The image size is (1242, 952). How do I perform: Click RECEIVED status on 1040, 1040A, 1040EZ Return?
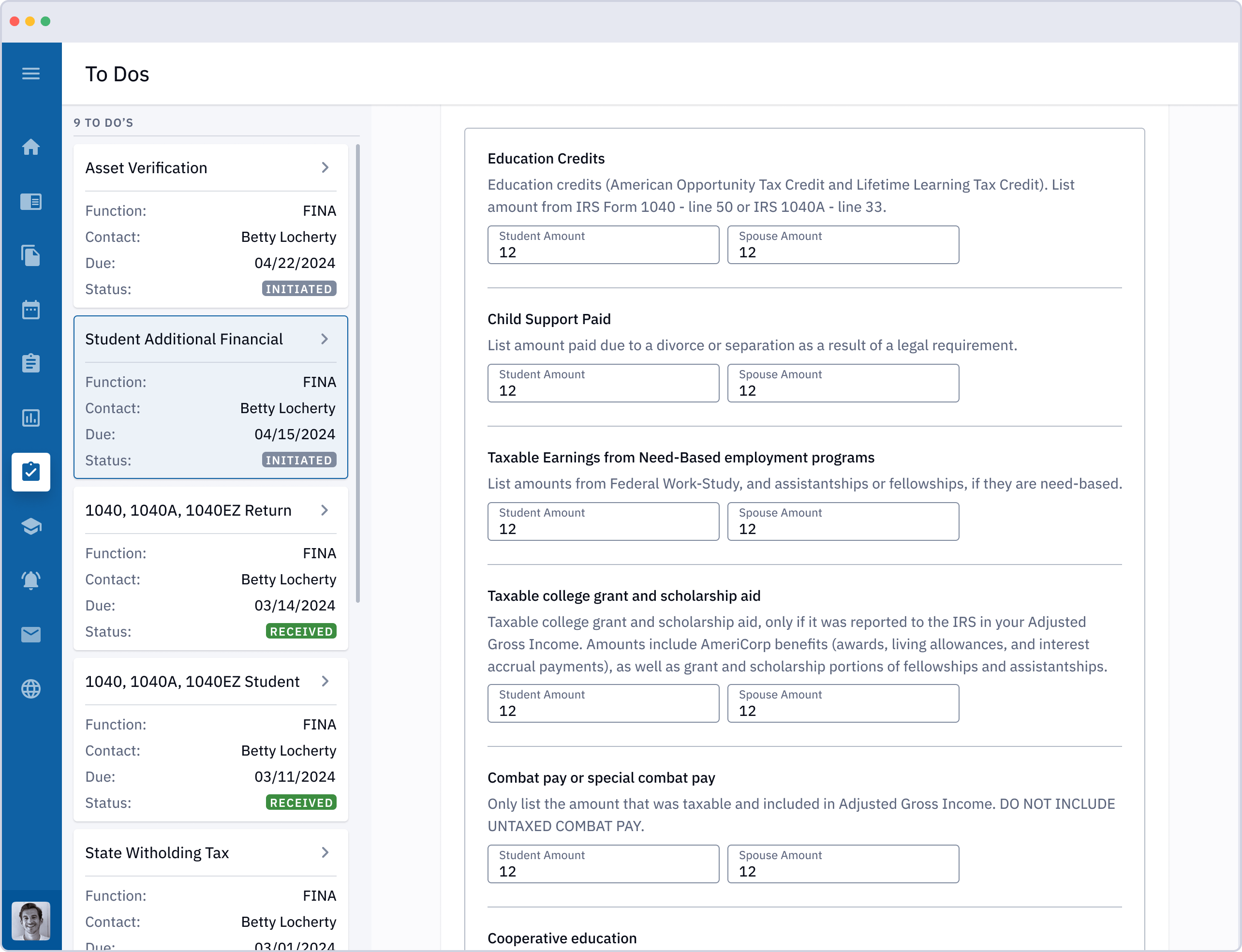(x=301, y=631)
